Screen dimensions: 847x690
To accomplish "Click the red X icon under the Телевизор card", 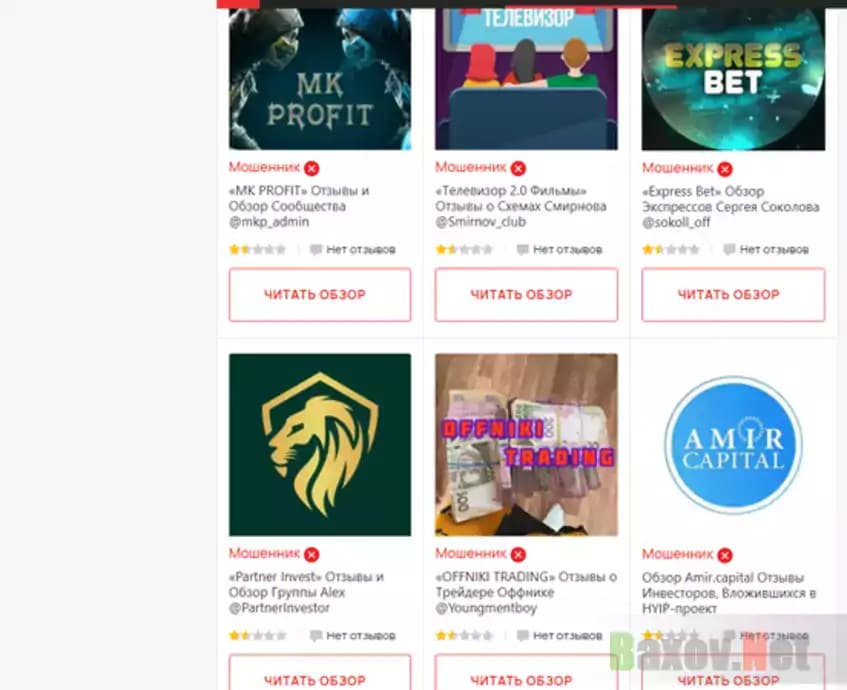I will coord(518,169).
